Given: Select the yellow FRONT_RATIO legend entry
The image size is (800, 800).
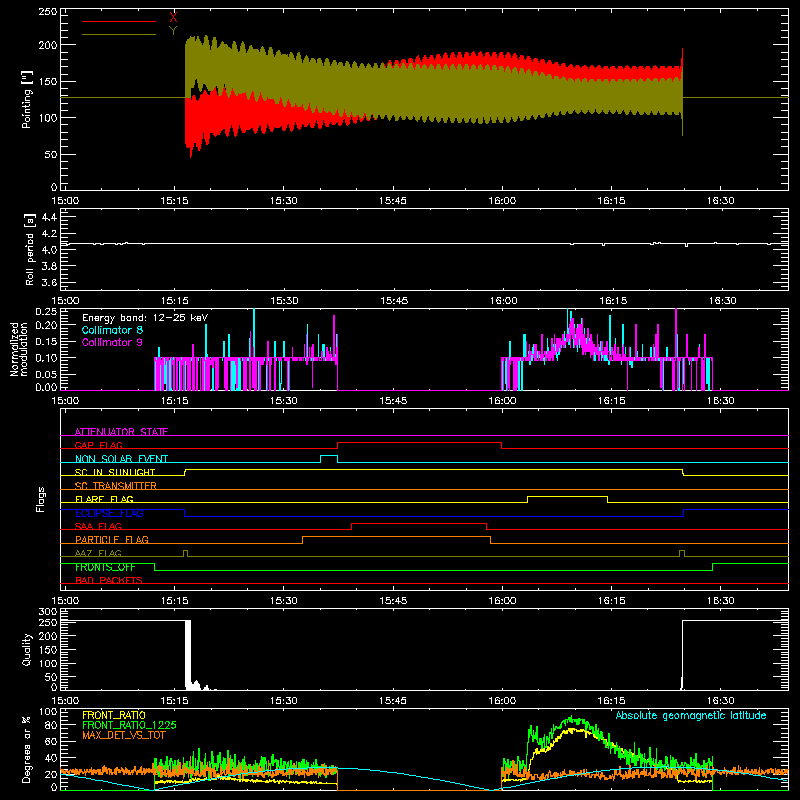Looking at the screenshot, I should (114, 715).
